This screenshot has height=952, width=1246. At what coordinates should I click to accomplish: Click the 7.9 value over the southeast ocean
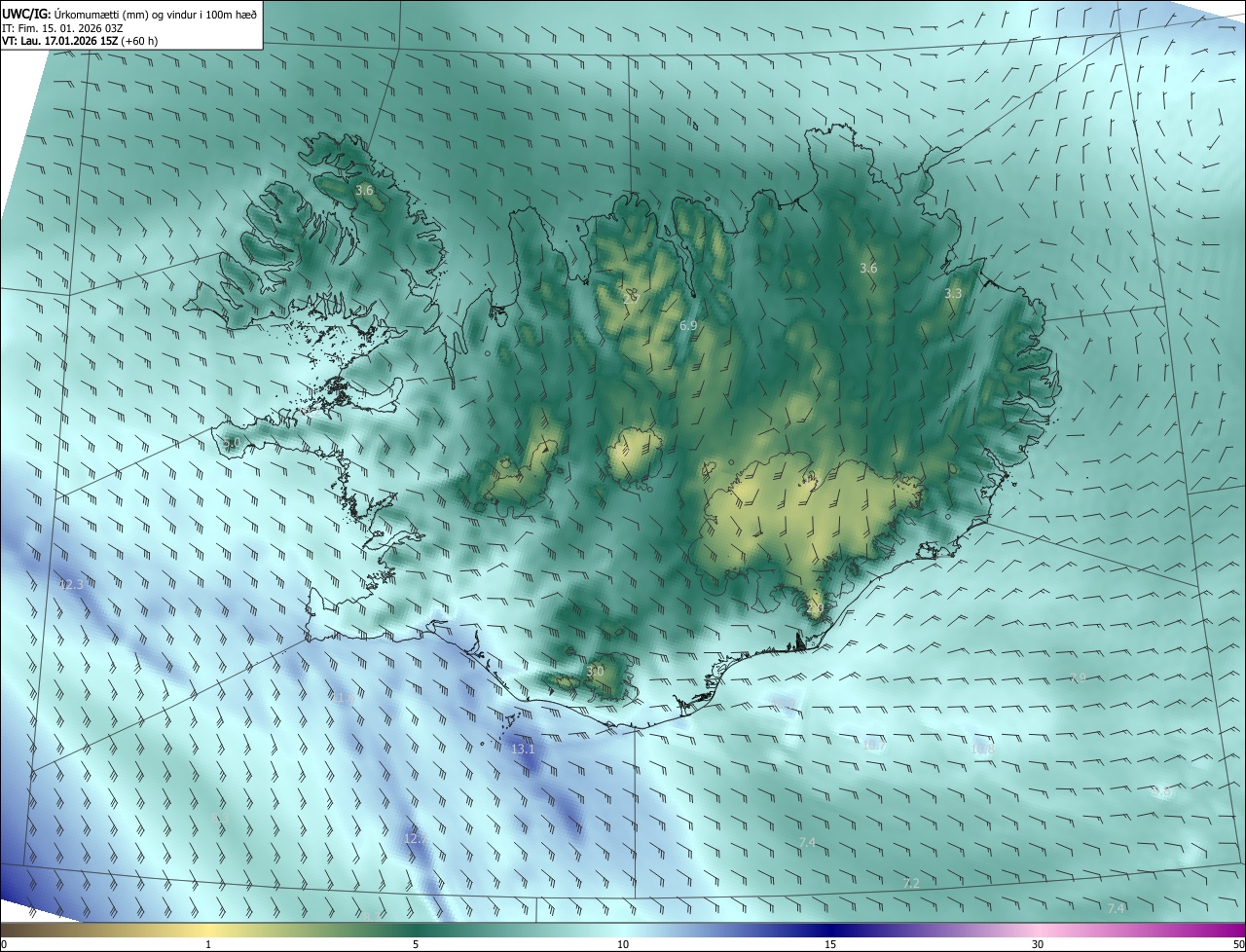click(1078, 677)
